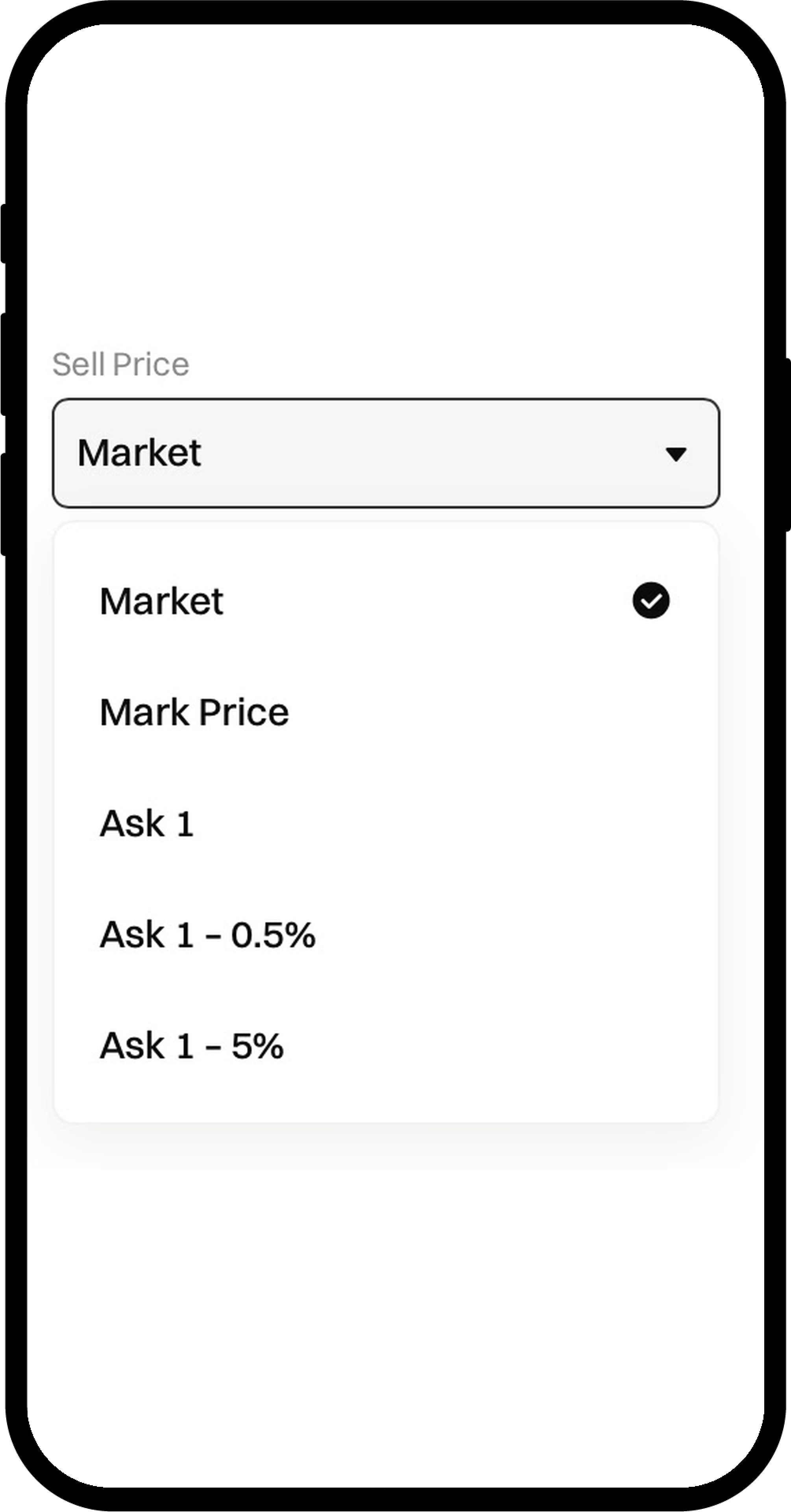Viewport: 791px width, 1512px height.
Task: Click the last entry, Ask 1 – 5%
Action: pos(192,1045)
